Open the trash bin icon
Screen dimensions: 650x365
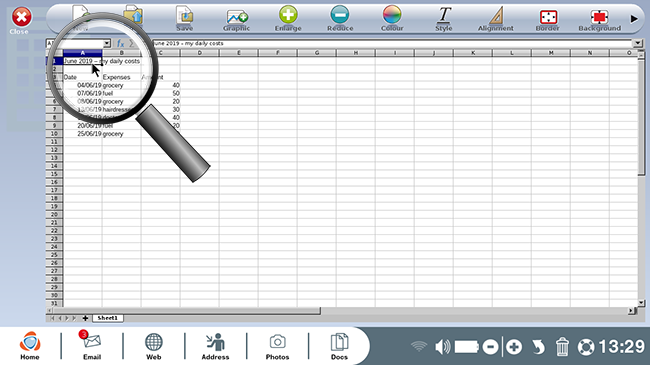click(x=562, y=347)
